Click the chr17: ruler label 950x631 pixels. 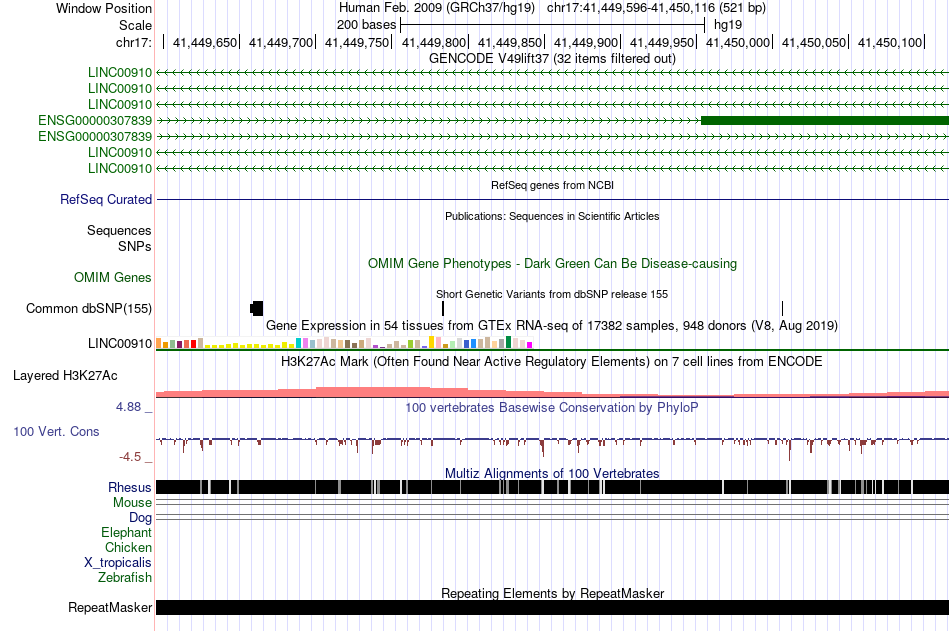133,42
